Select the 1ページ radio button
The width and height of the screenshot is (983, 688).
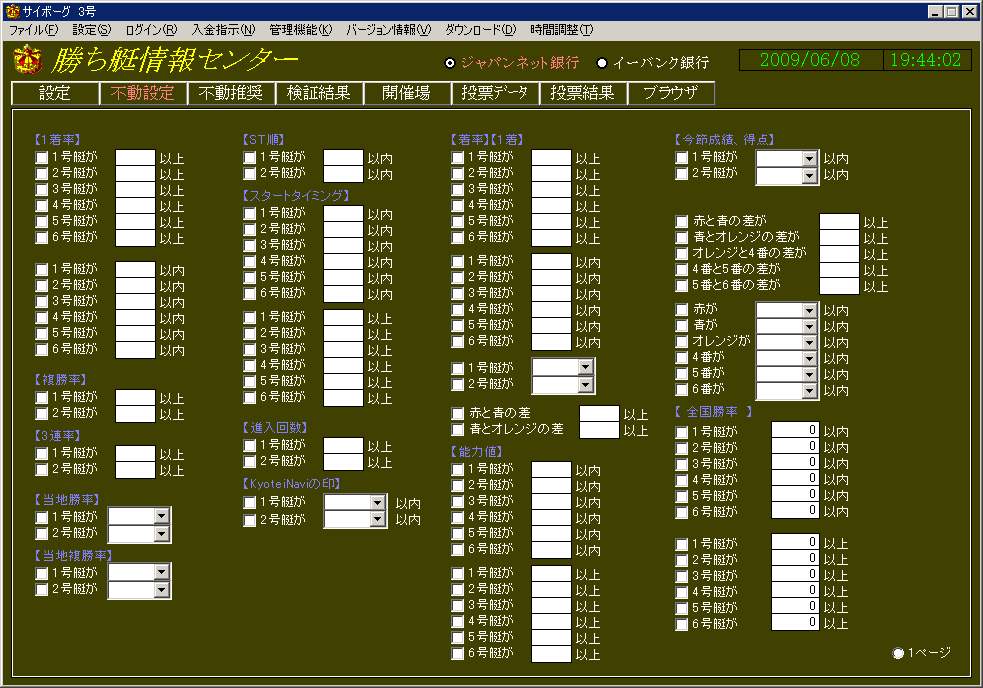(898, 654)
